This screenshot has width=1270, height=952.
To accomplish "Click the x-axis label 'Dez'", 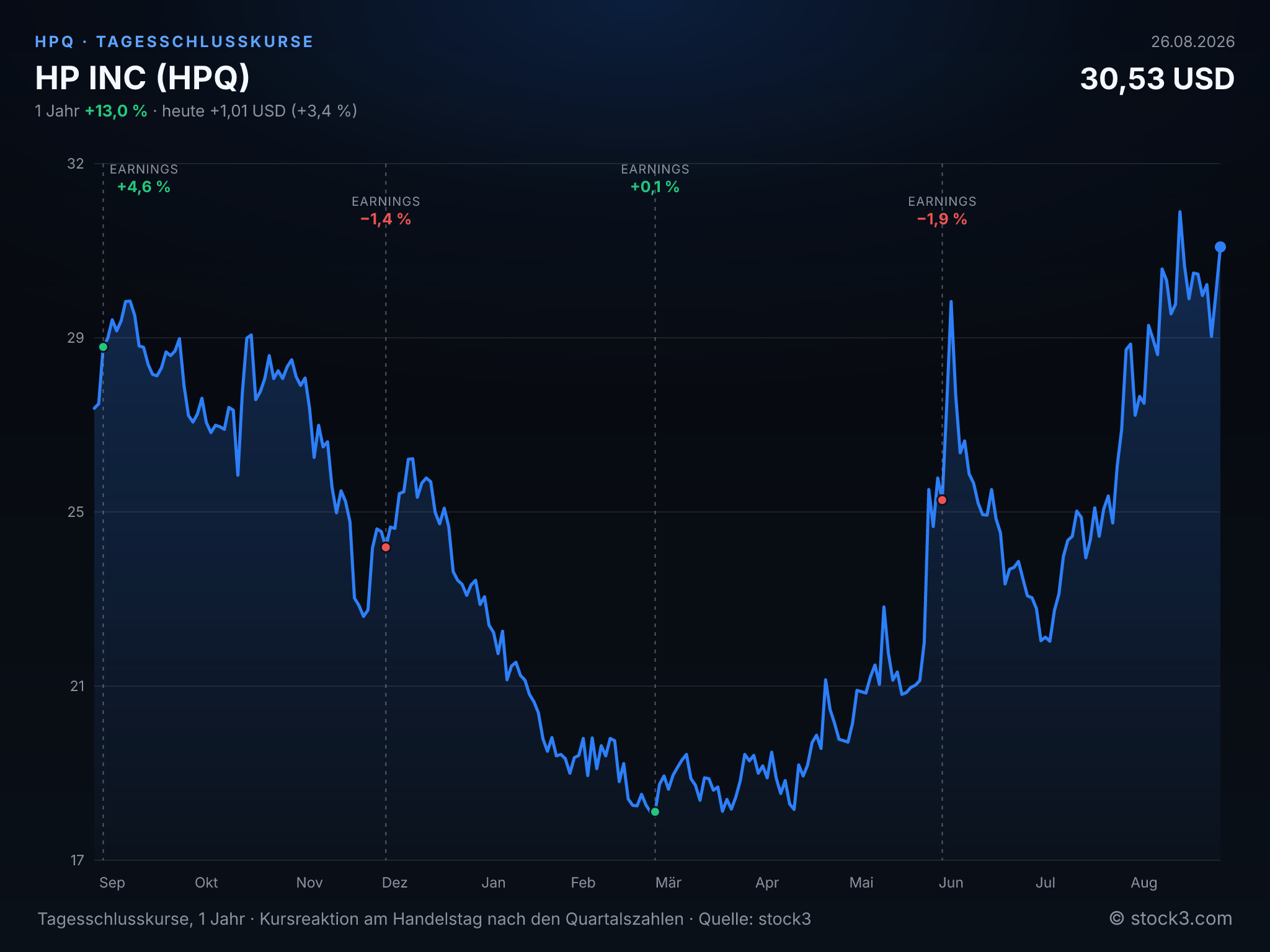I will [x=395, y=883].
